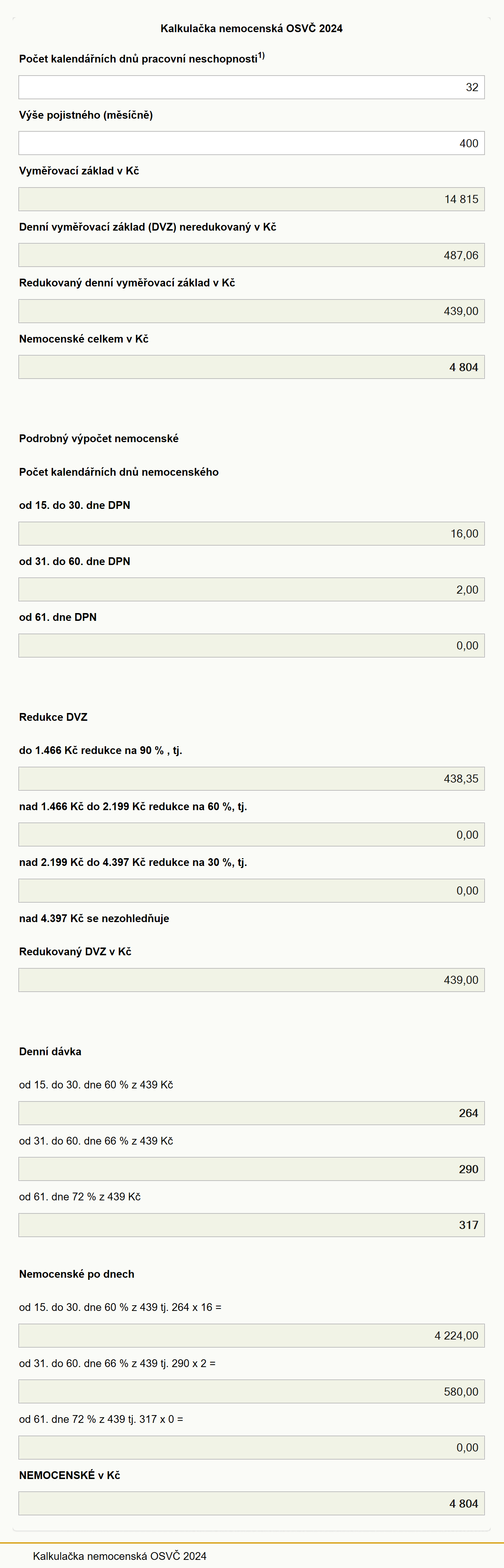Select the 60 % daily benefit field
The image size is (504, 1568).
coord(252,1113)
